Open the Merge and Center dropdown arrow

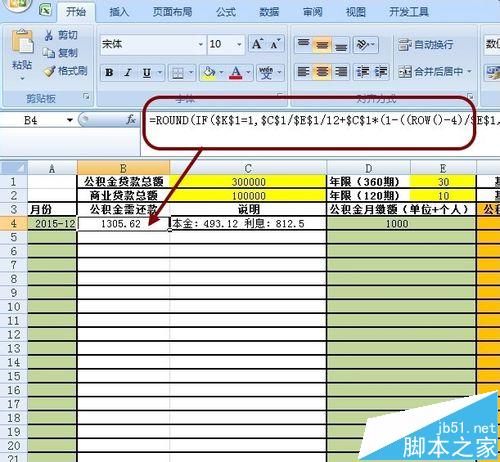tap(469, 72)
